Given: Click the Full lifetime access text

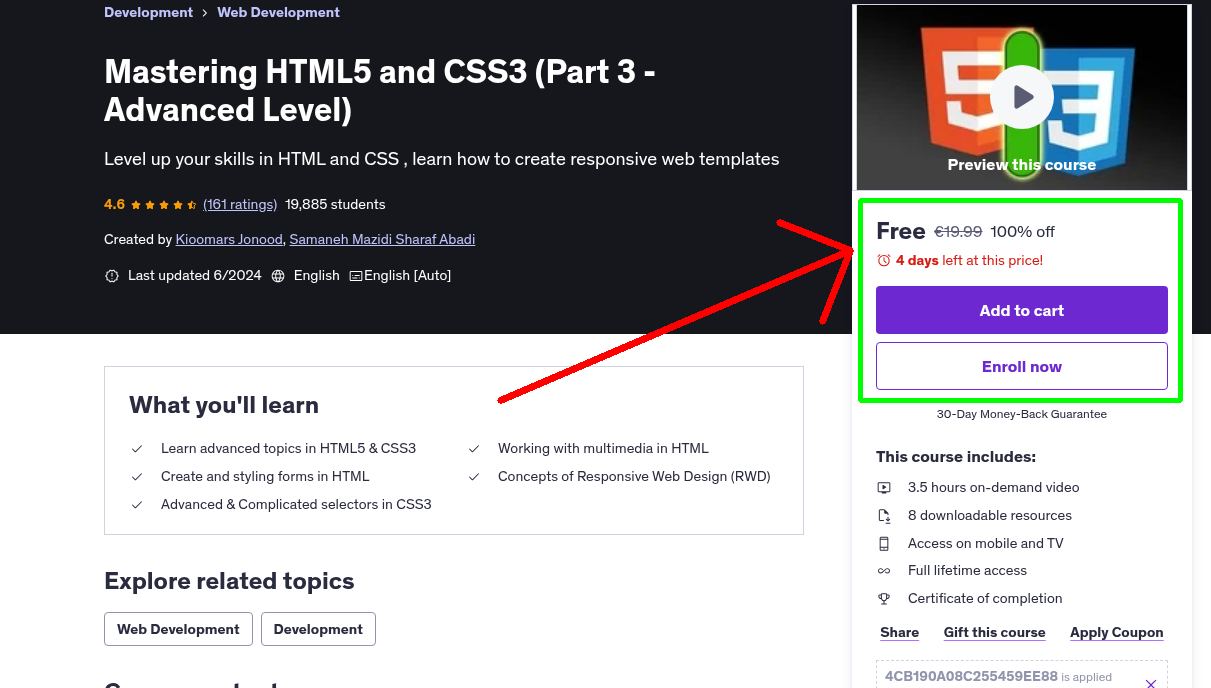Looking at the screenshot, I should tap(967, 570).
